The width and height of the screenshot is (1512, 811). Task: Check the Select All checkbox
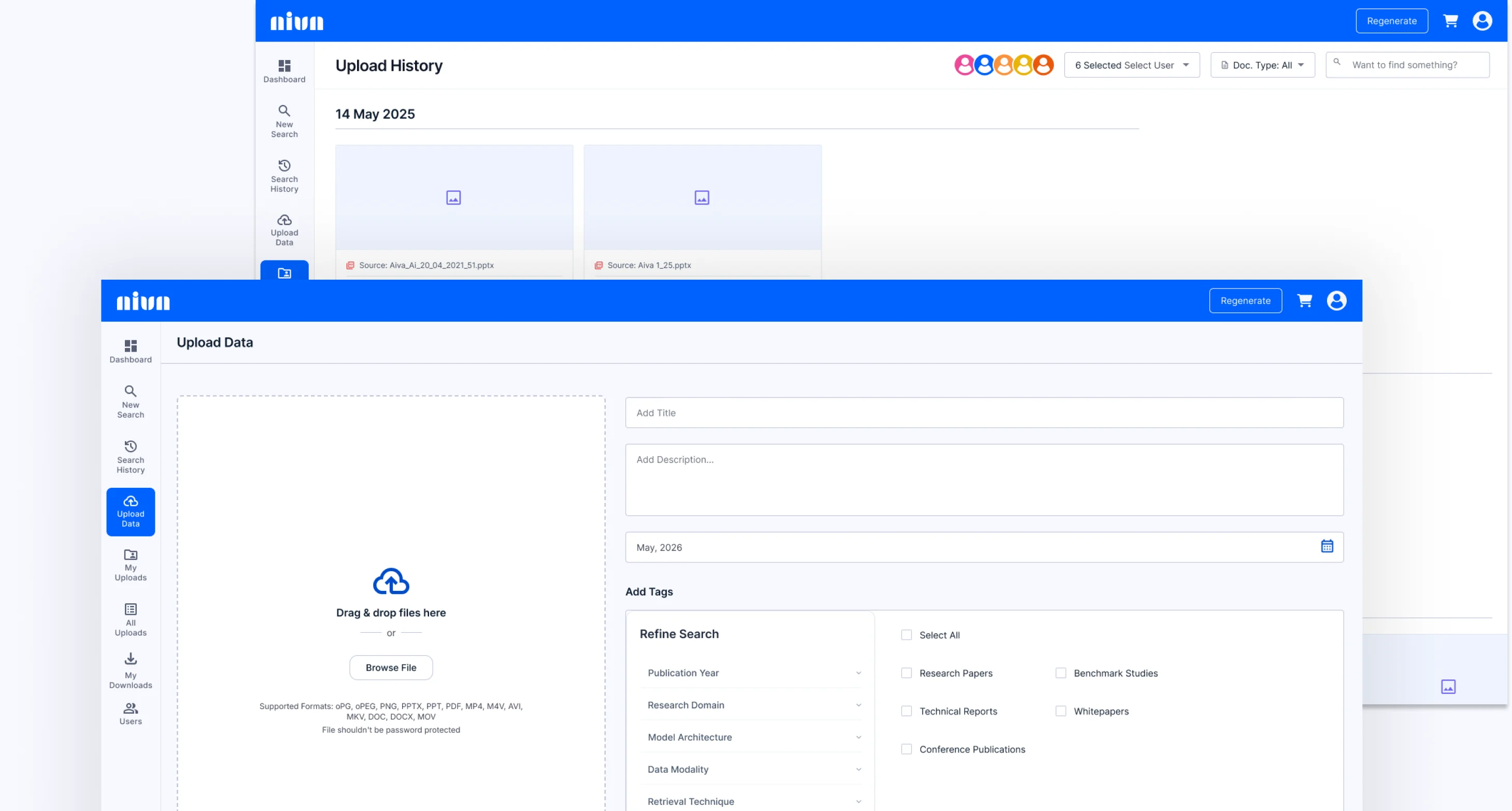click(906, 635)
